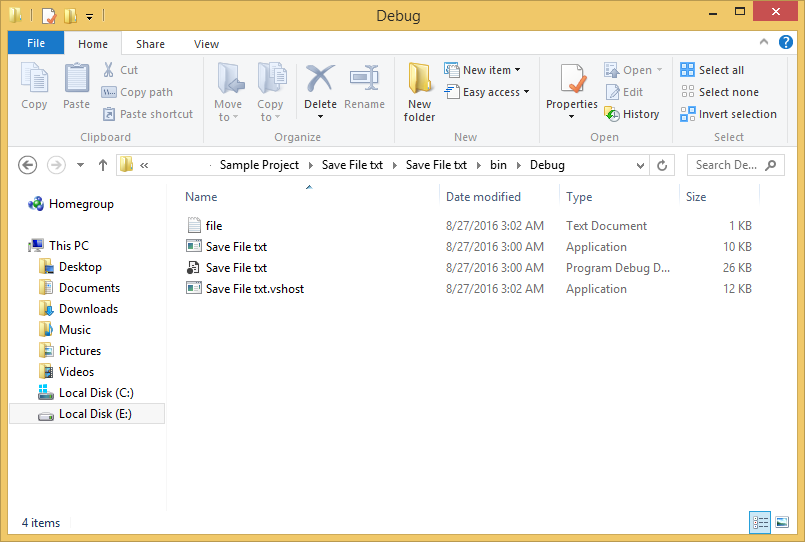The image size is (805, 542).
Task: Open Videos in the sidebar
Action: click(66, 372)
